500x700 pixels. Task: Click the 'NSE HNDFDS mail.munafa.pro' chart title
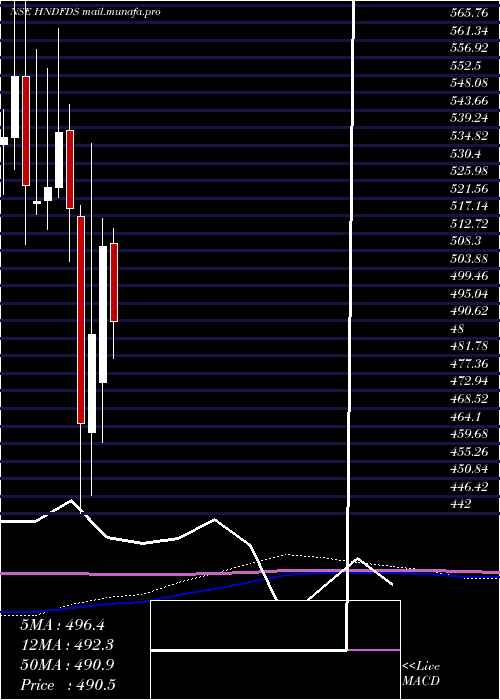tap(85, 12)
